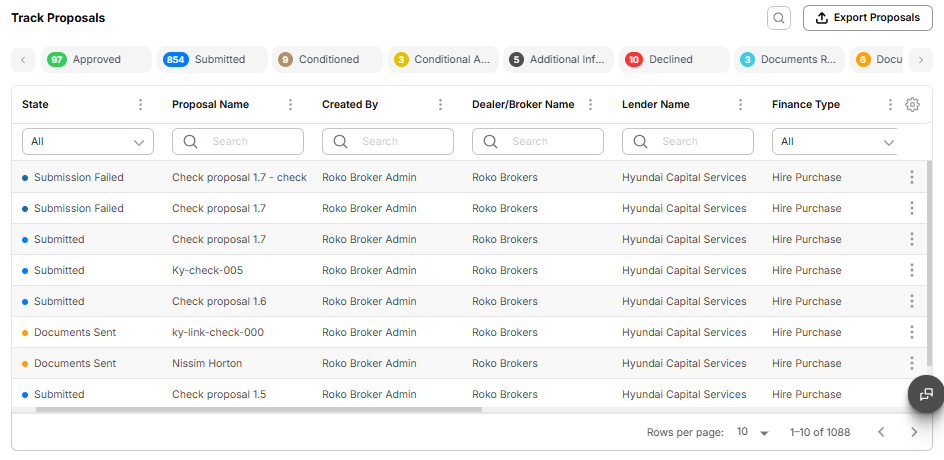Viewport: 944px width, 460px height.
Task: Open row actions for Check proposal 1.7 - check
Action: click(912, 177)
